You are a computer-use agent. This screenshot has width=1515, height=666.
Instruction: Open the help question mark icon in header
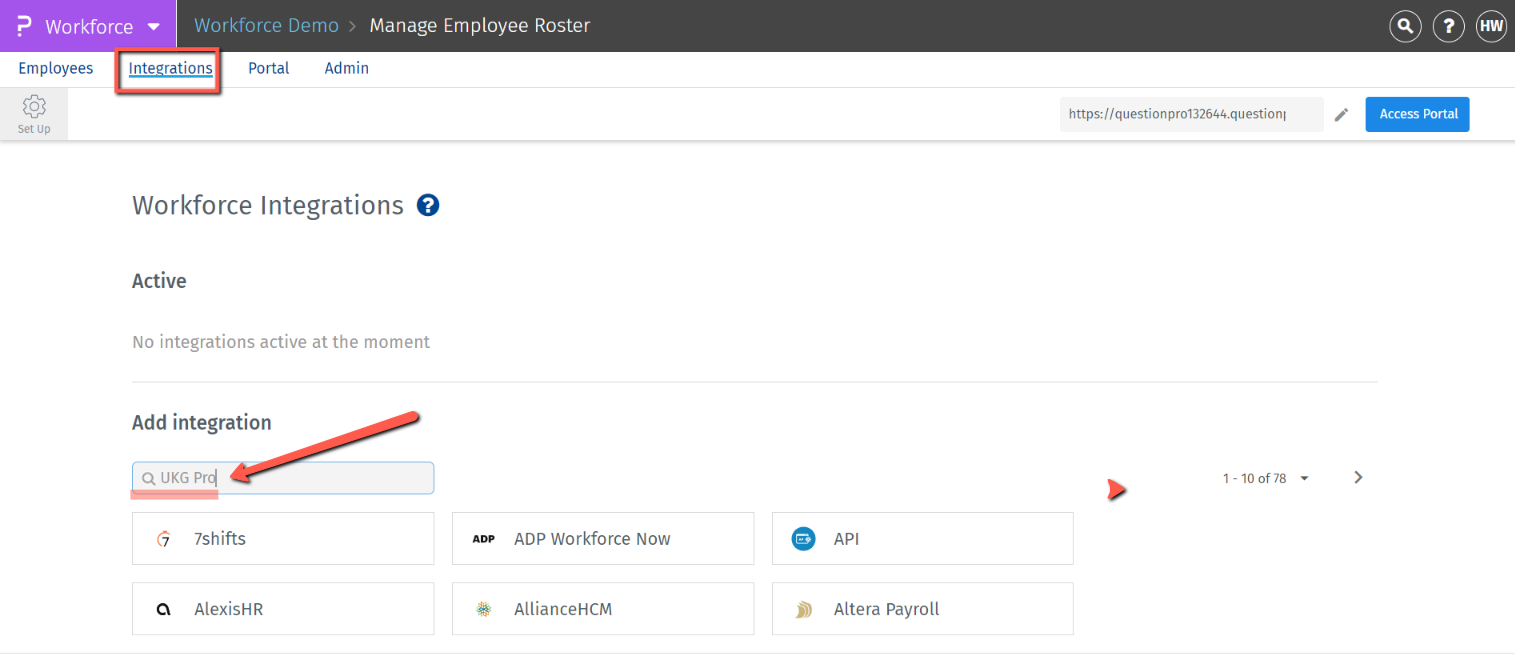coord(1448,27)
